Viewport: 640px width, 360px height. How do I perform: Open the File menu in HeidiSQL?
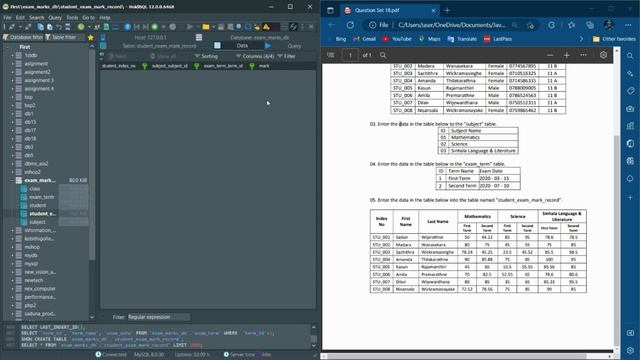point(7,18)
